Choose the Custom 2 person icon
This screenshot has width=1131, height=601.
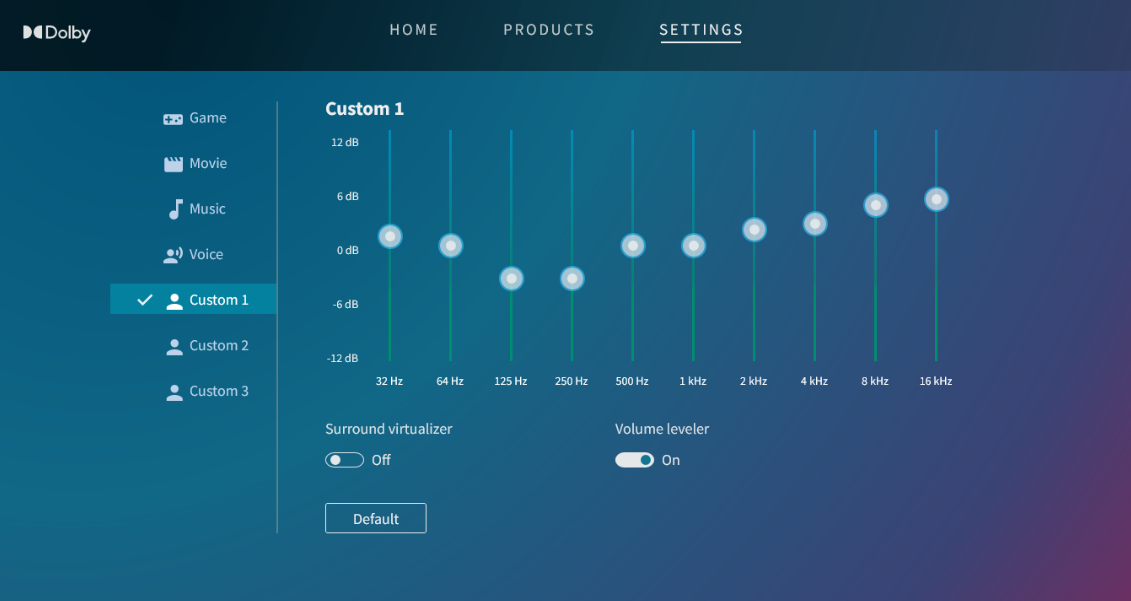coord(174,347)
